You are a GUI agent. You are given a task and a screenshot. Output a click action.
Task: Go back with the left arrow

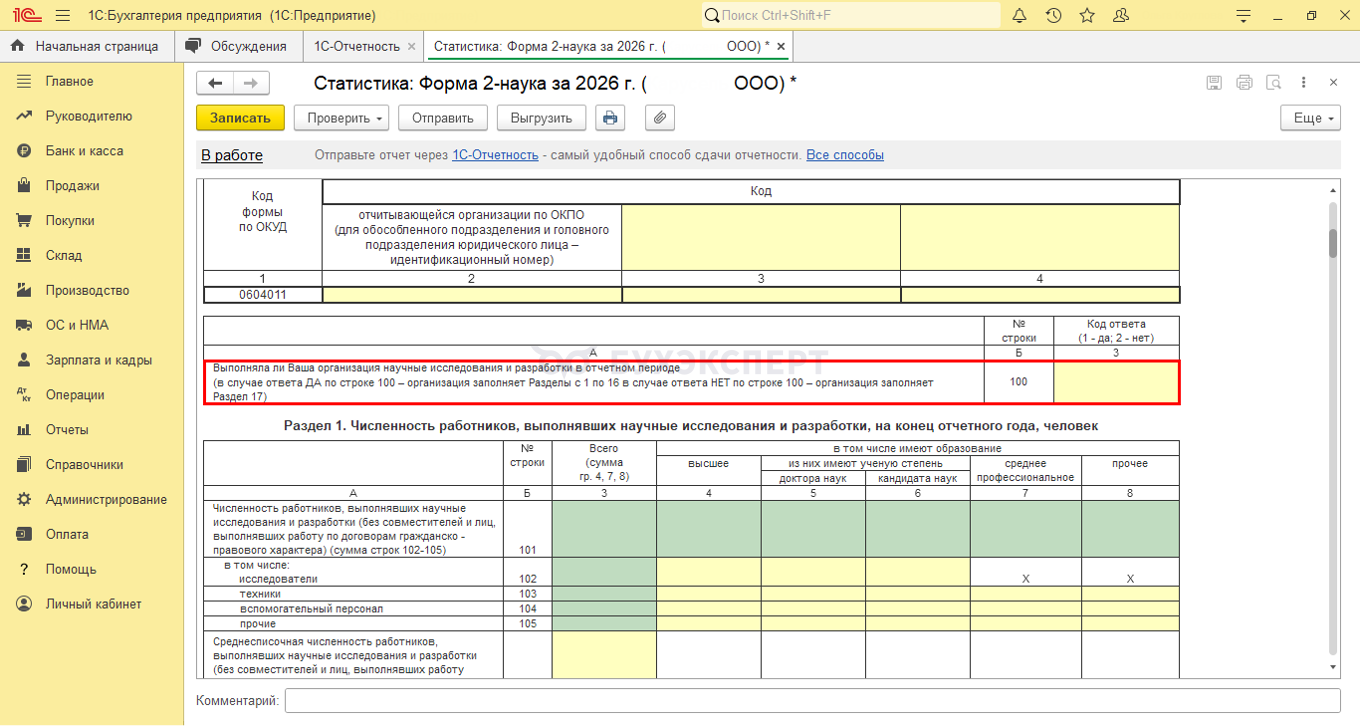point(215,83)
